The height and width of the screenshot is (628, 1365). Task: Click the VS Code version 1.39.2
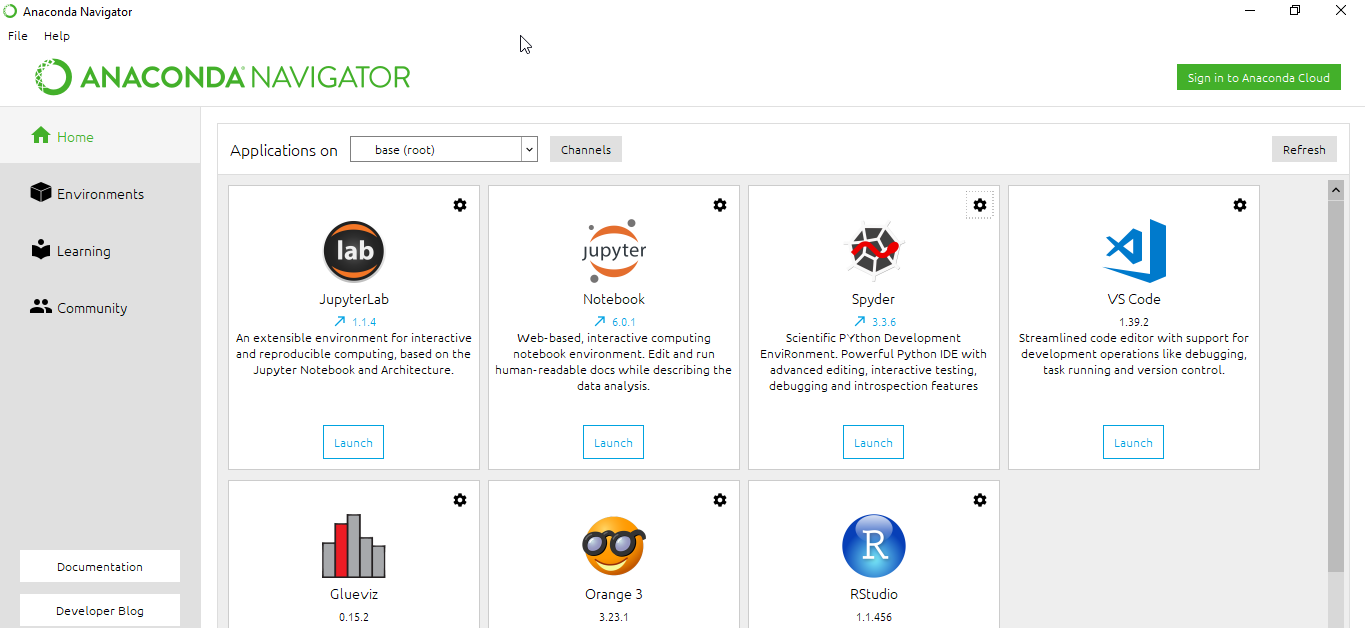point(1134,322)
